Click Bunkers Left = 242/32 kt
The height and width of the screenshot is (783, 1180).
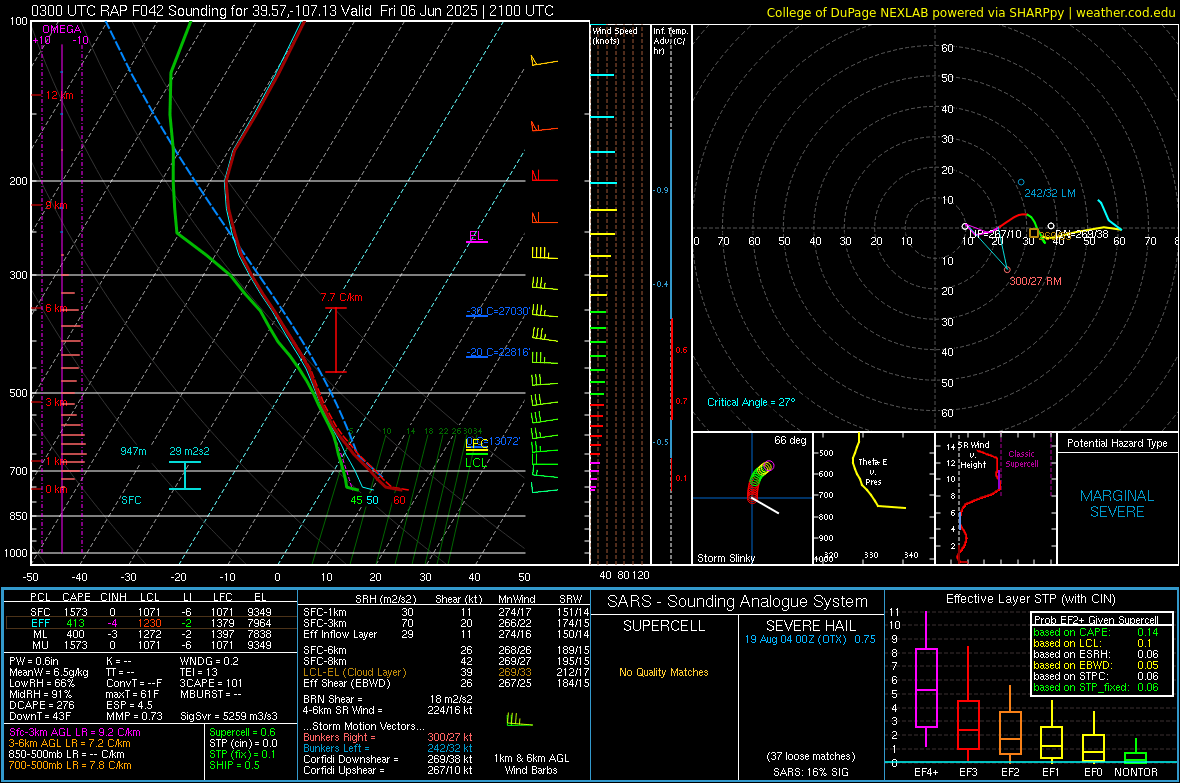coord(388,748)
